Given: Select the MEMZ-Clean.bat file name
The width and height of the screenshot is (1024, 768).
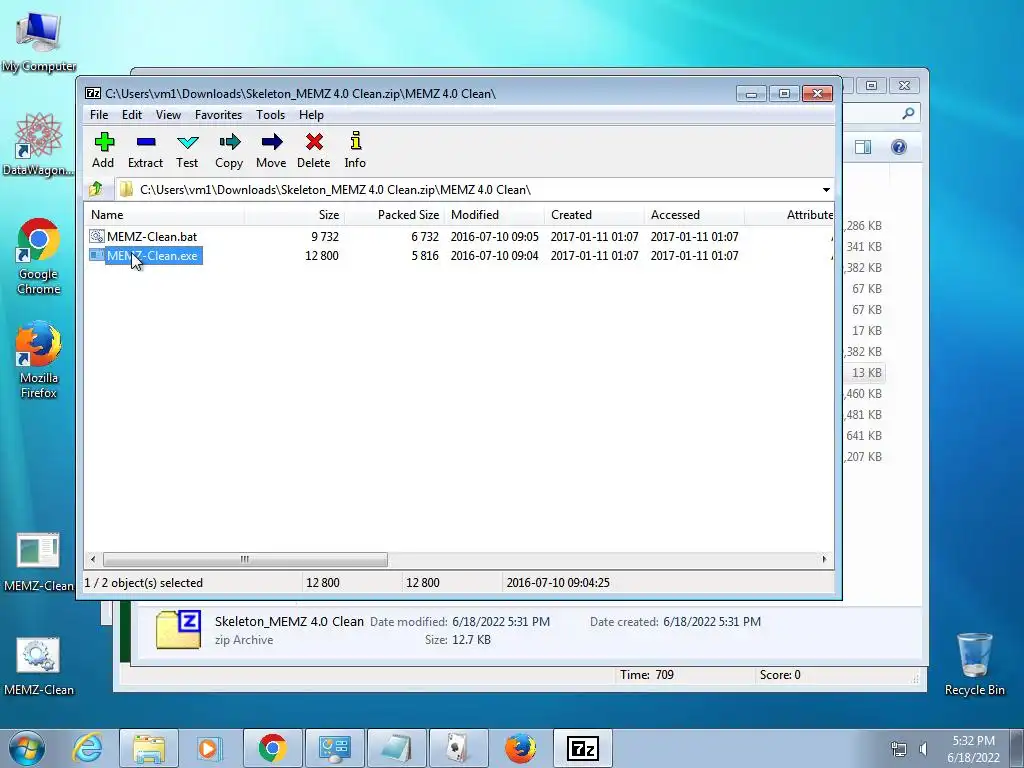Looking at the screenshot, I should pyautogui.click(x=152, y=236).
